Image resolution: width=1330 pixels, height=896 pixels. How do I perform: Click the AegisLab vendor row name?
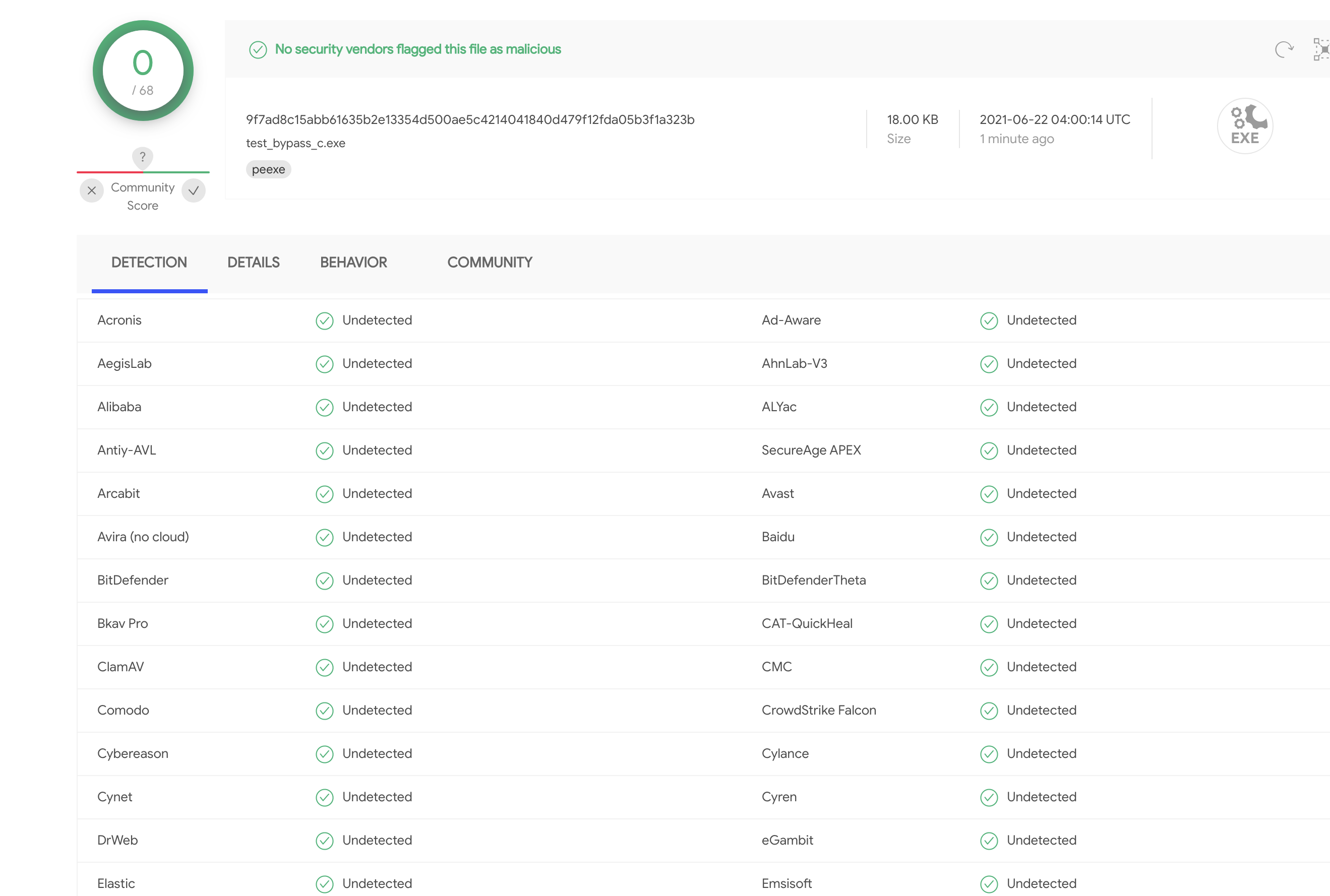click(x=124, y=363)
